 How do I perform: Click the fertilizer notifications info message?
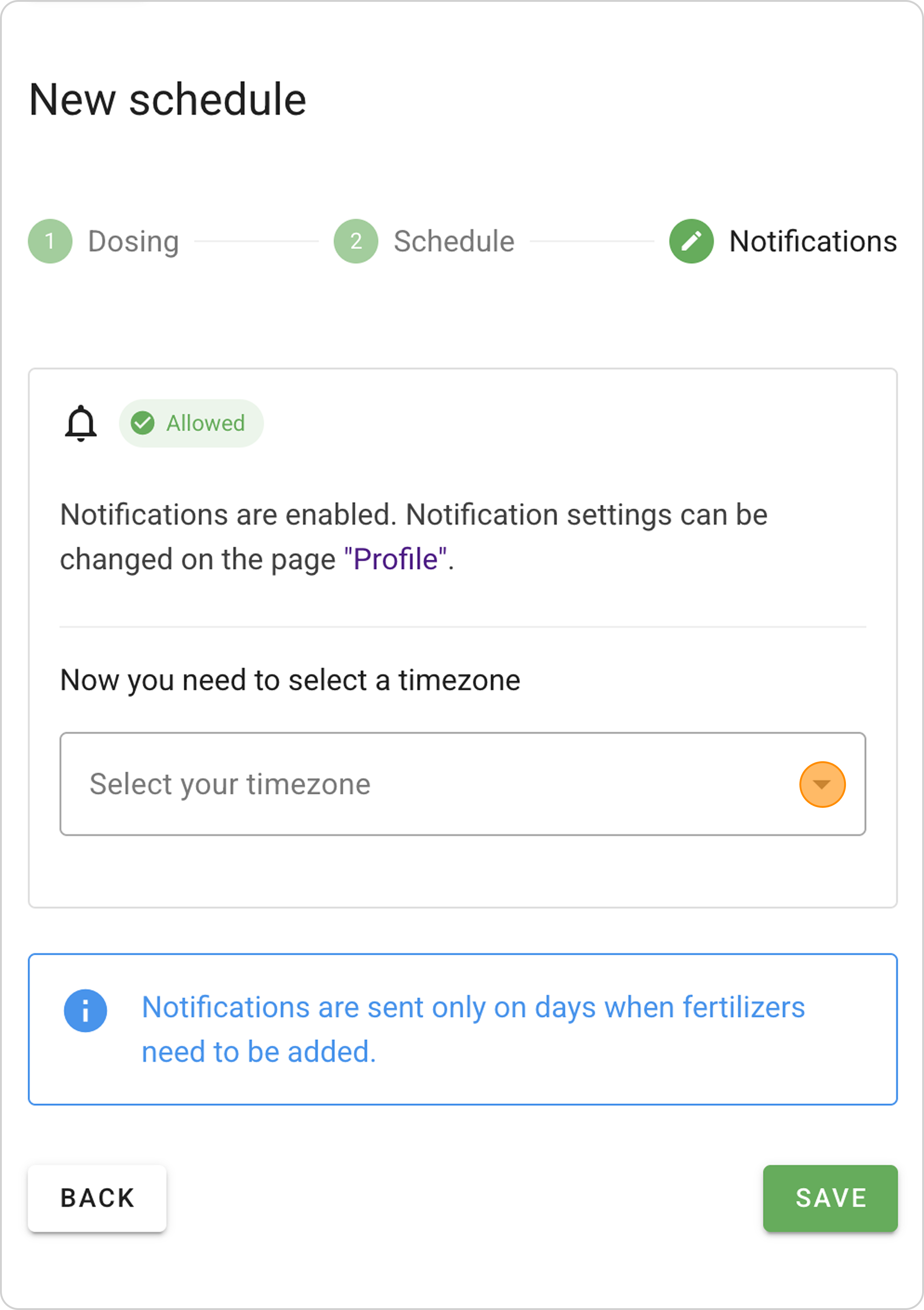pyautogui.click(x=473, y=1029)
